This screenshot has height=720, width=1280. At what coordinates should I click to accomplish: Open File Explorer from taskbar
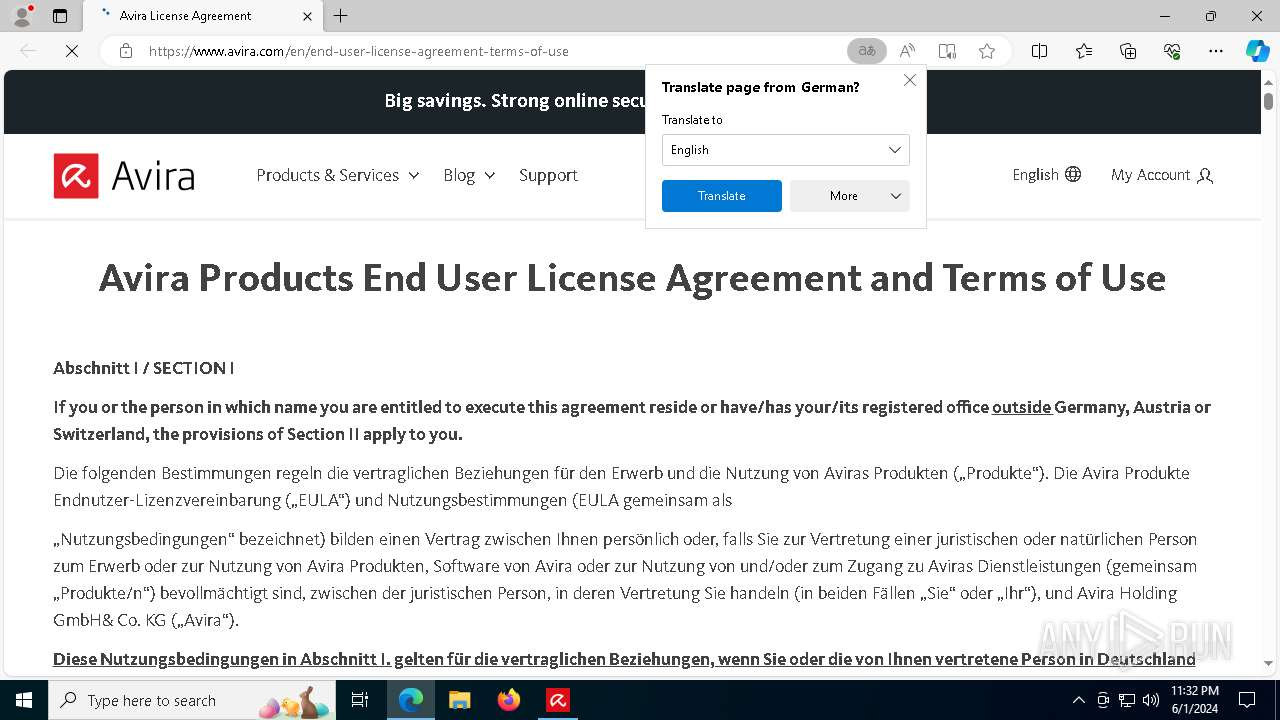(459, 700)
